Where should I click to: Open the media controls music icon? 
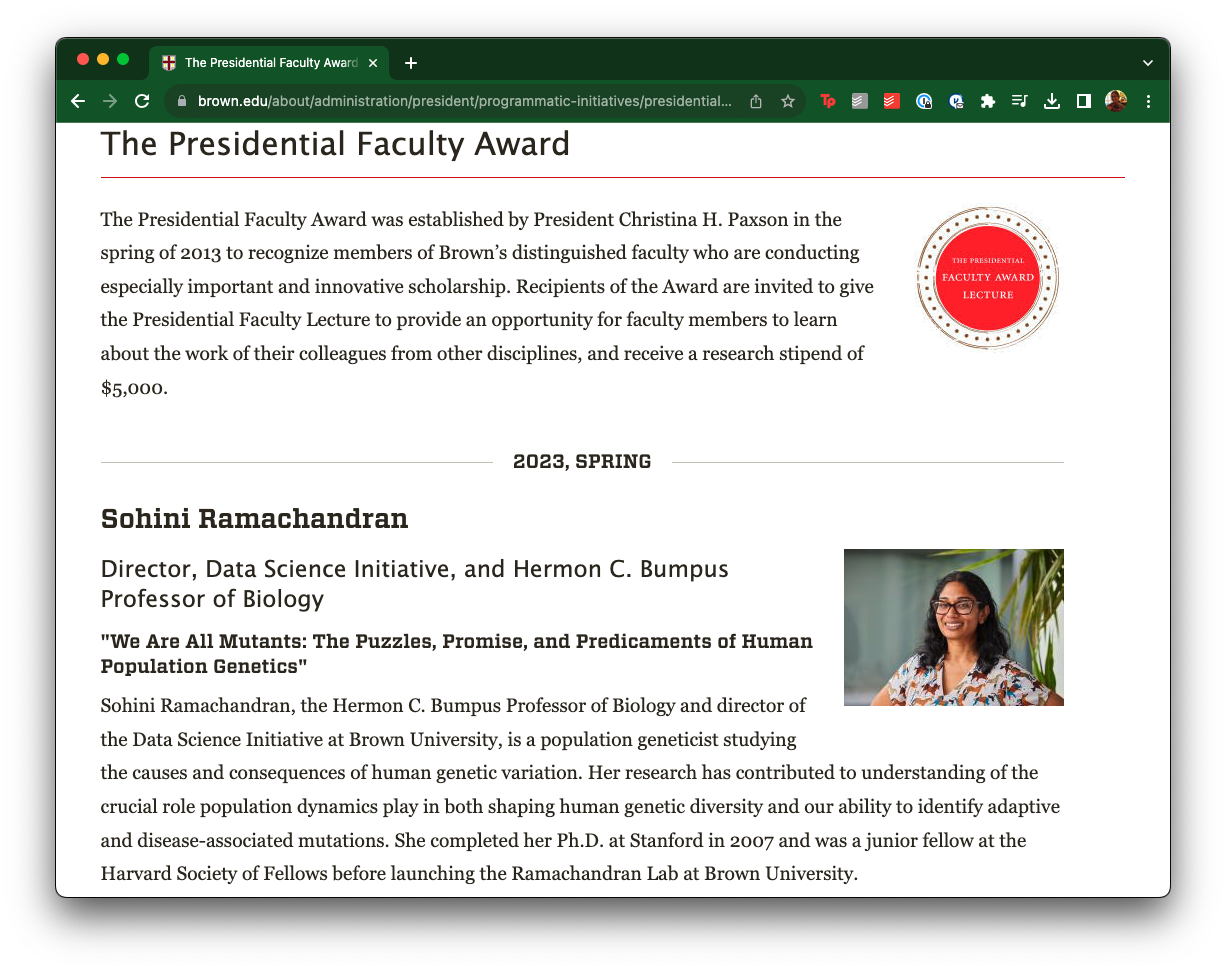(1019, 101)
